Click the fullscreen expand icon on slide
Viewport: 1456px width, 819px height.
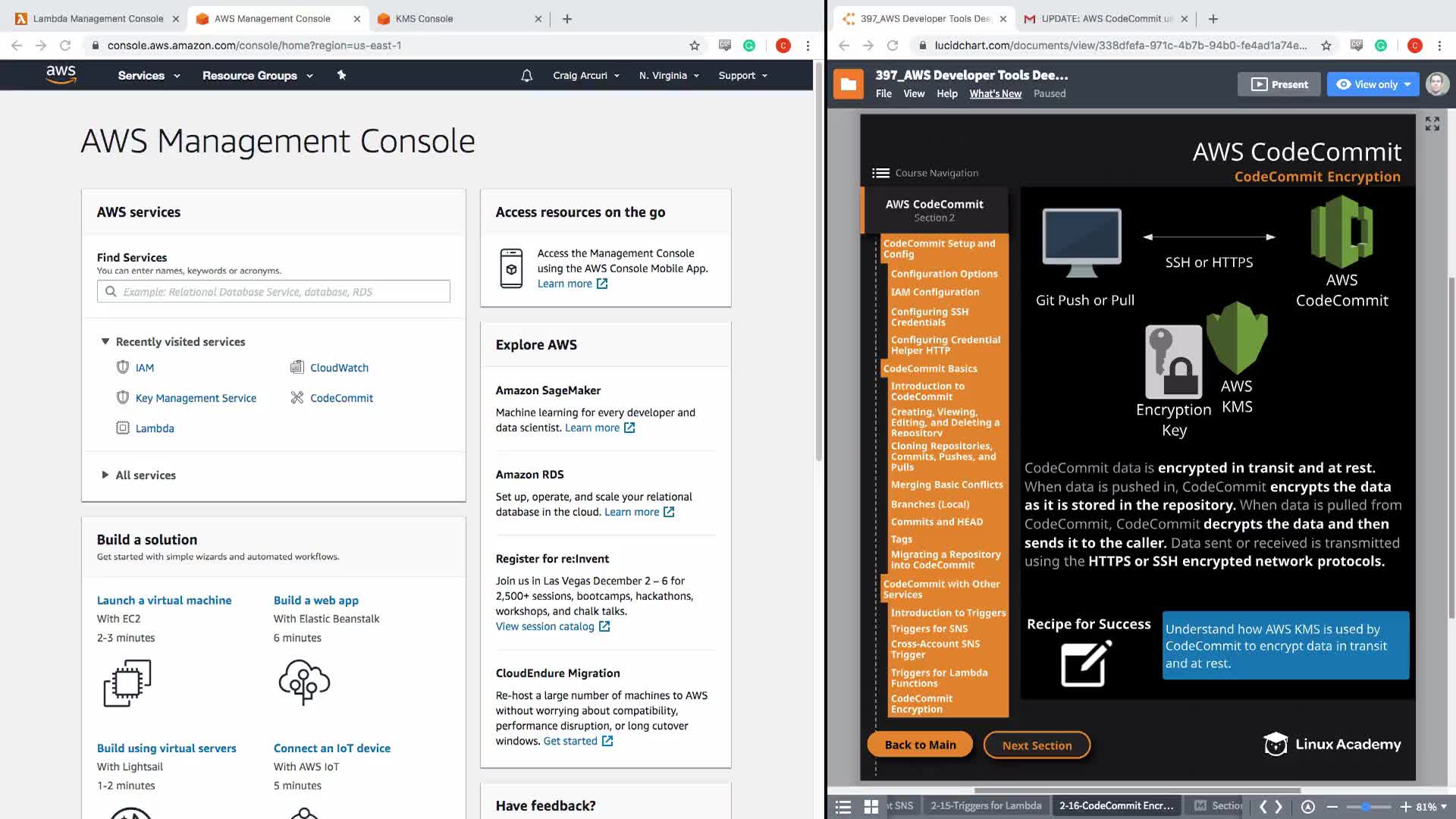[x=1432, y=124]
